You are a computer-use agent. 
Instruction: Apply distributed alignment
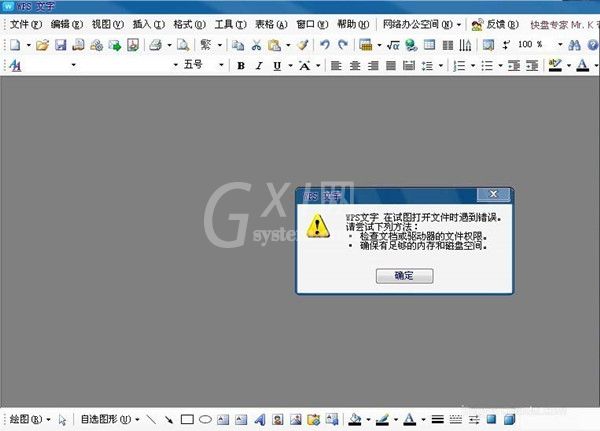pyautogui.click(x=409, y=66)
